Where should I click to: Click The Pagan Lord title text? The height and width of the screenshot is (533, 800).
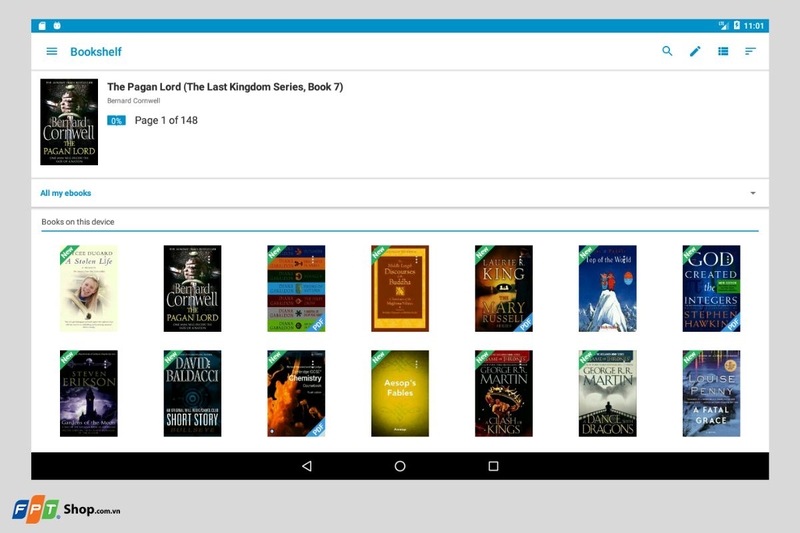tap(225, 87)
